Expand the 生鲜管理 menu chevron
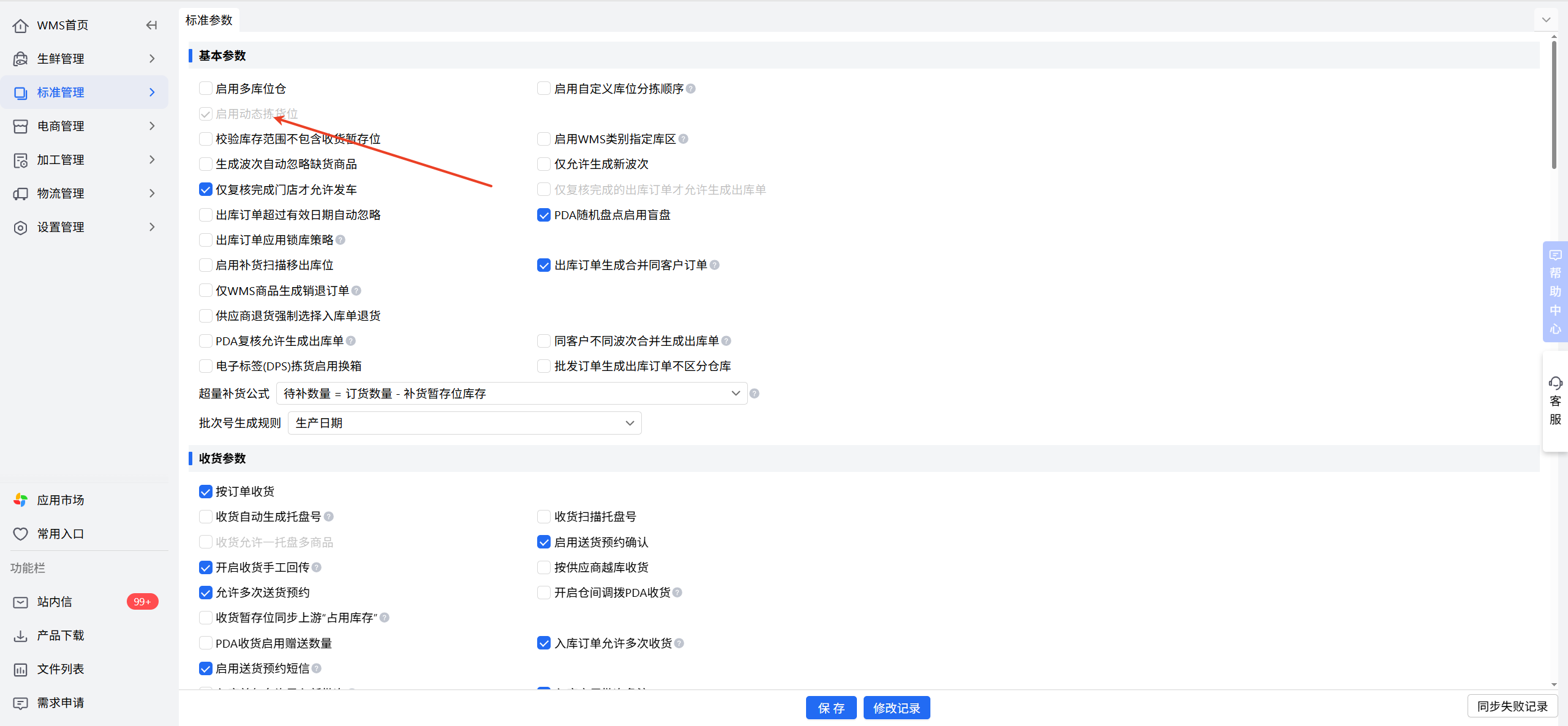1568x726 pixels. [152, 59]
